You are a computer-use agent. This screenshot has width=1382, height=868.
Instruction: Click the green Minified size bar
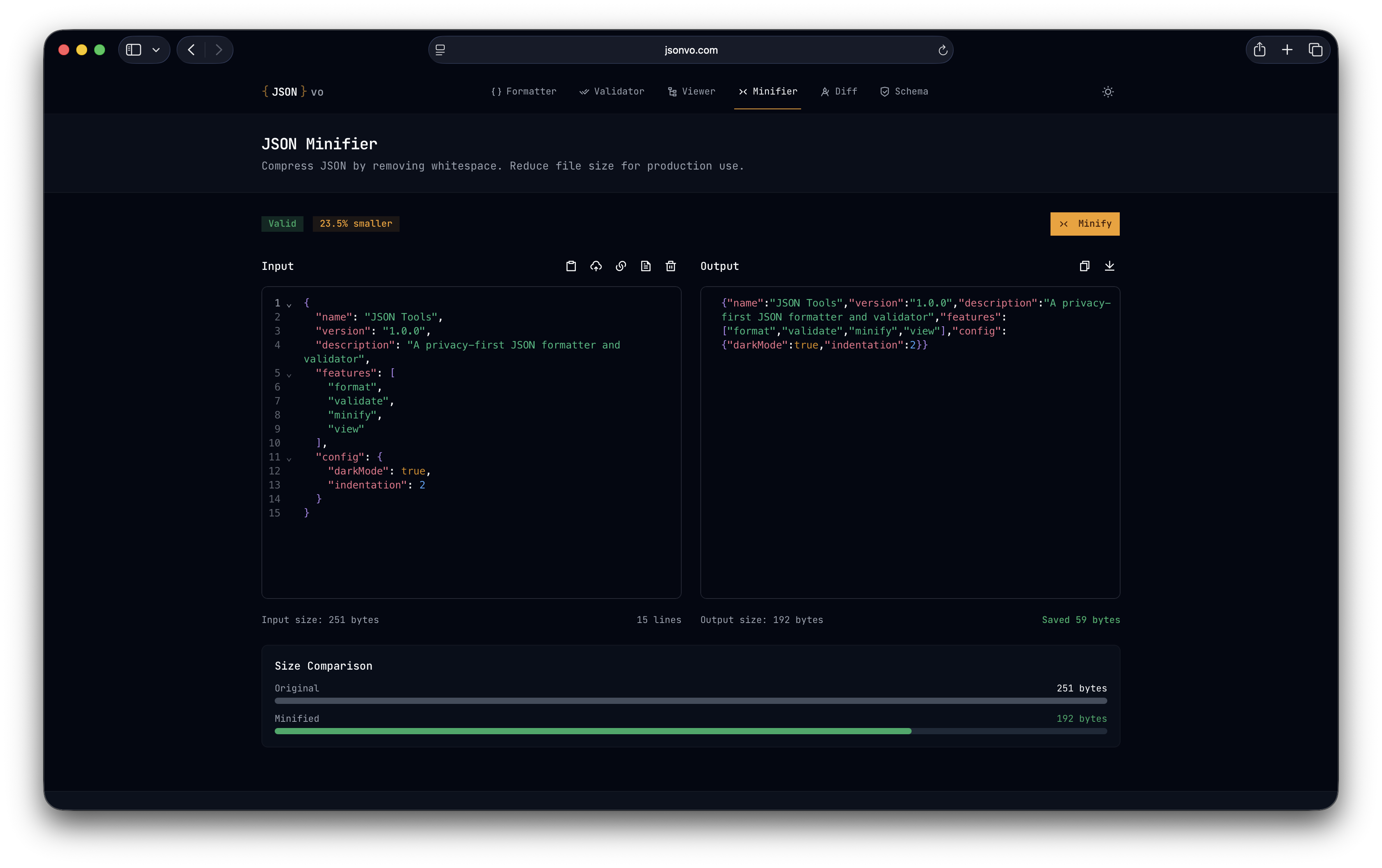click(x=592, y=731)
